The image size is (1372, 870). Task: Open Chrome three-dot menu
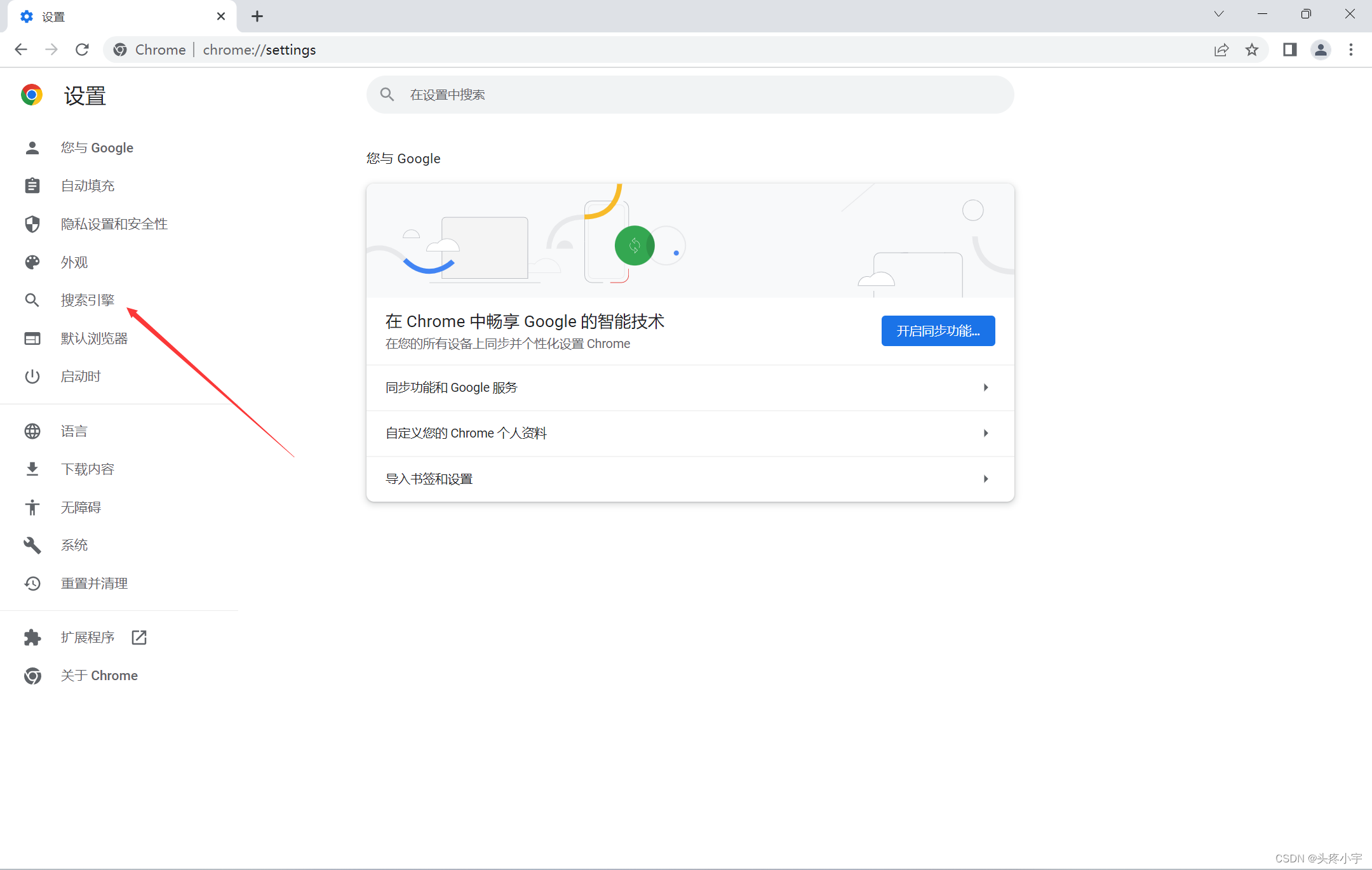[1351, 50]
